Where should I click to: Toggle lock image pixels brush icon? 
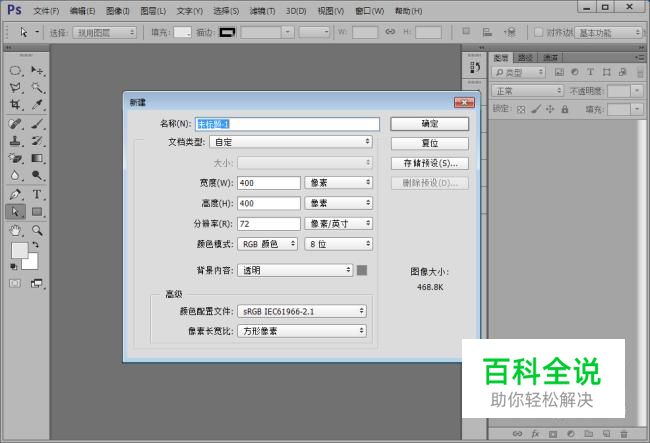click(536, 109)
